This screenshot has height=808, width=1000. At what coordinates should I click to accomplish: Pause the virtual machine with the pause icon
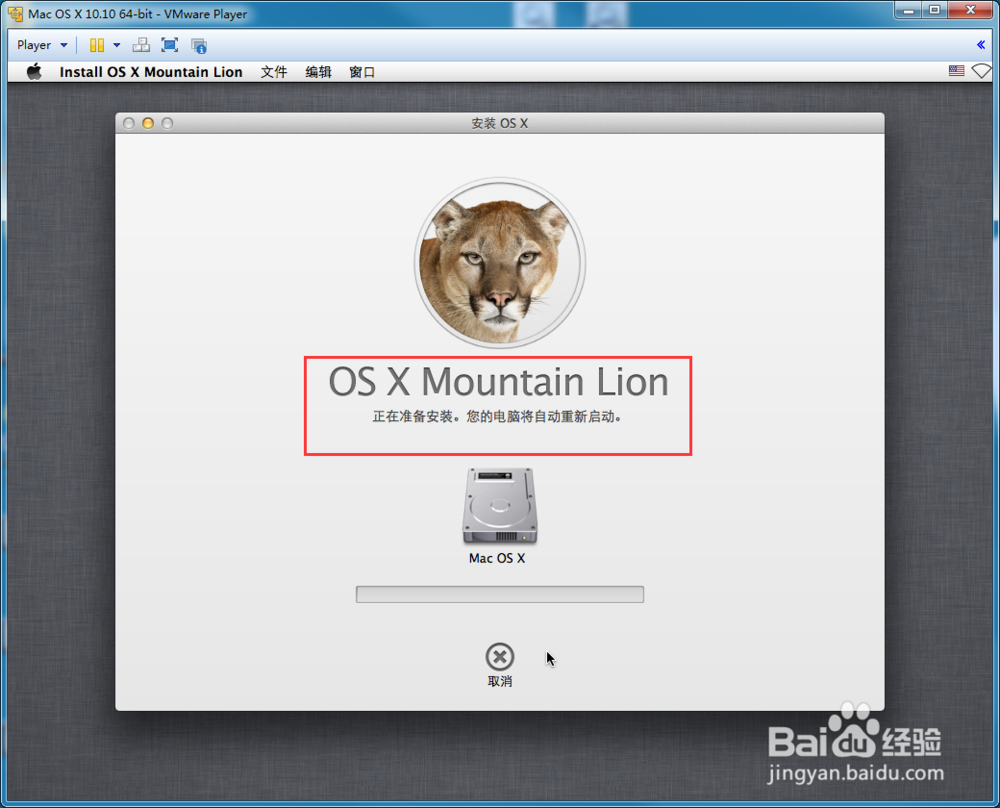pyautogui.click(x=97, y=45)
